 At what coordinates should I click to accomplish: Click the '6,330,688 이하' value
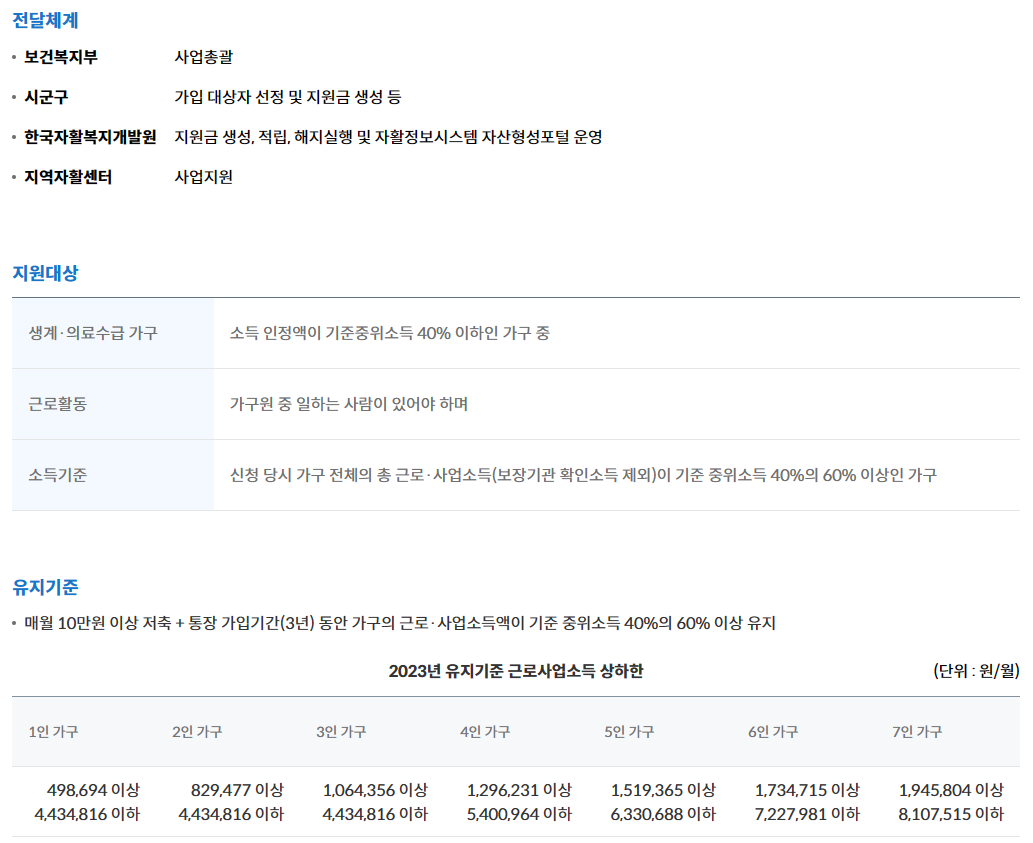663,815
